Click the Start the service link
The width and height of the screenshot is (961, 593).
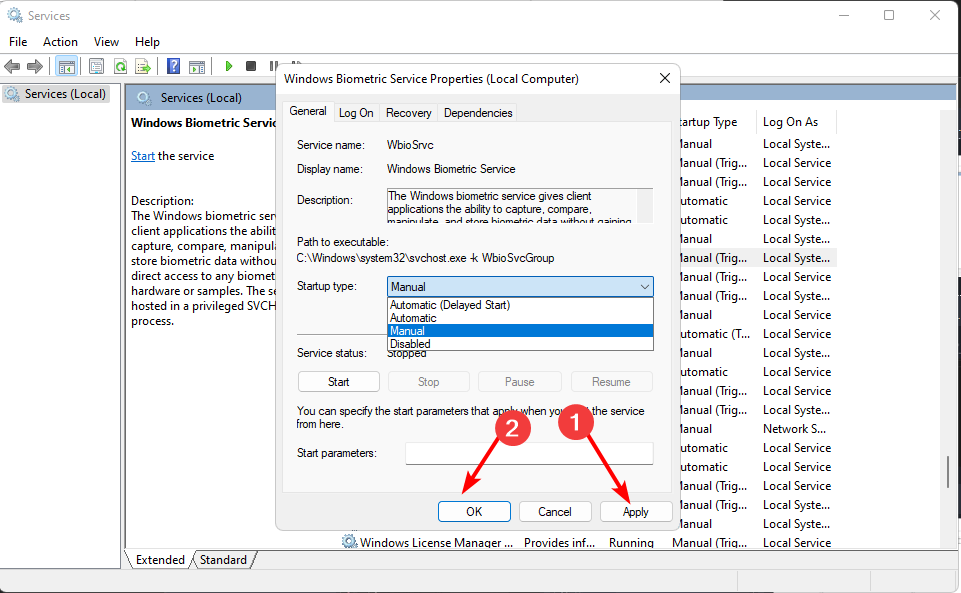pos(143,156)
